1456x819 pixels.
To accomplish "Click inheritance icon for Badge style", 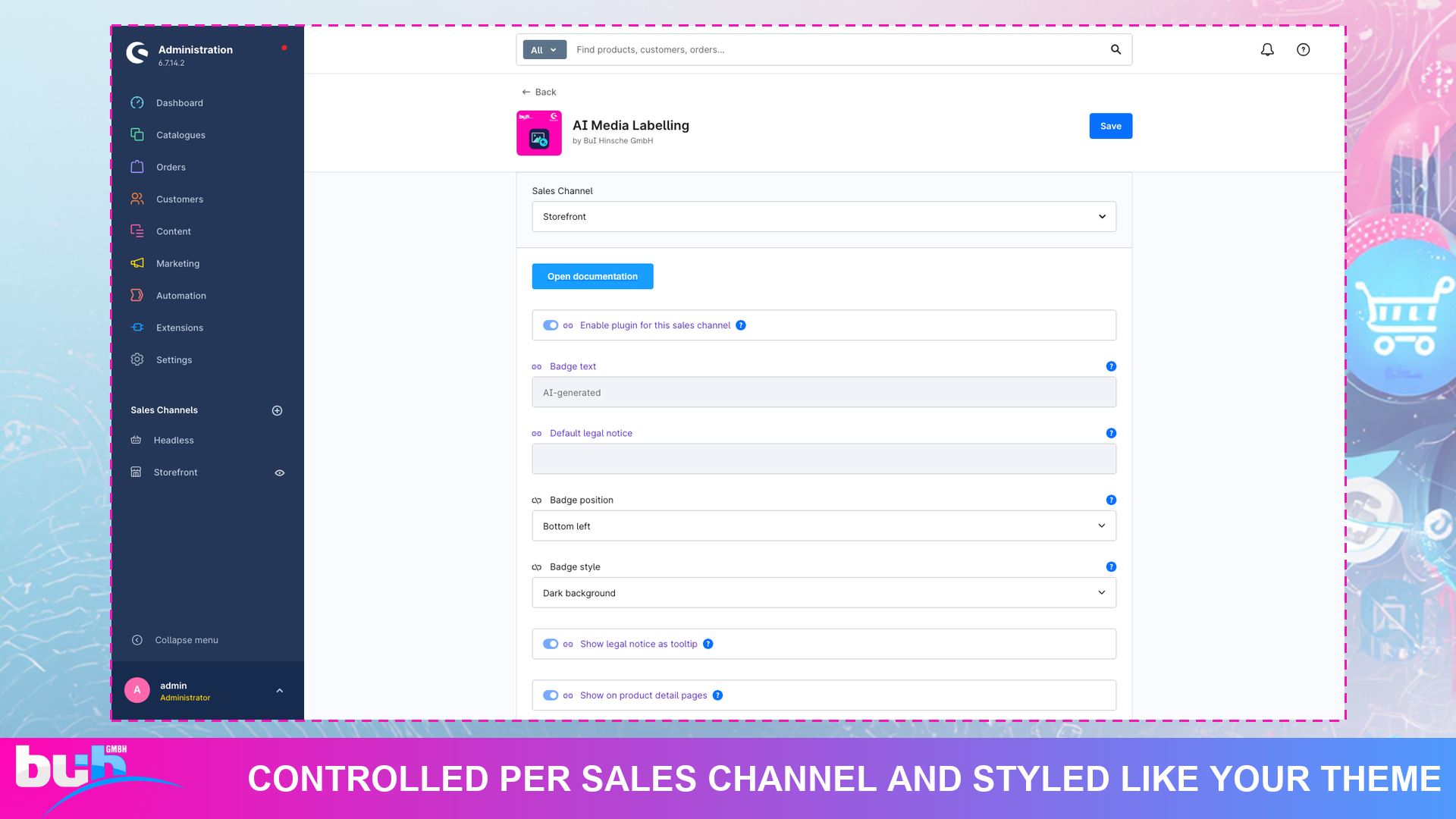I will coord(537,566).
